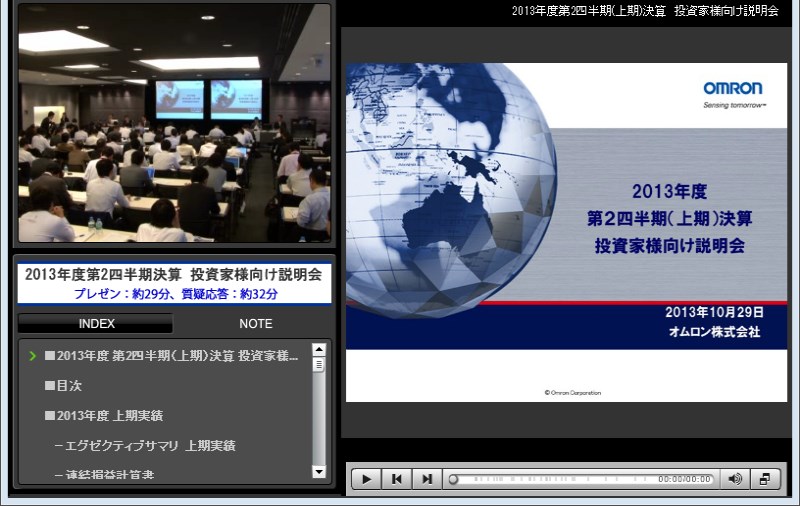Image resolution: width=800 pixels, height=506 pixels.
Task: Select index item 2013年度 第2四半期(上期)決算 投資家様…
Action: click(x=172, y=356)
